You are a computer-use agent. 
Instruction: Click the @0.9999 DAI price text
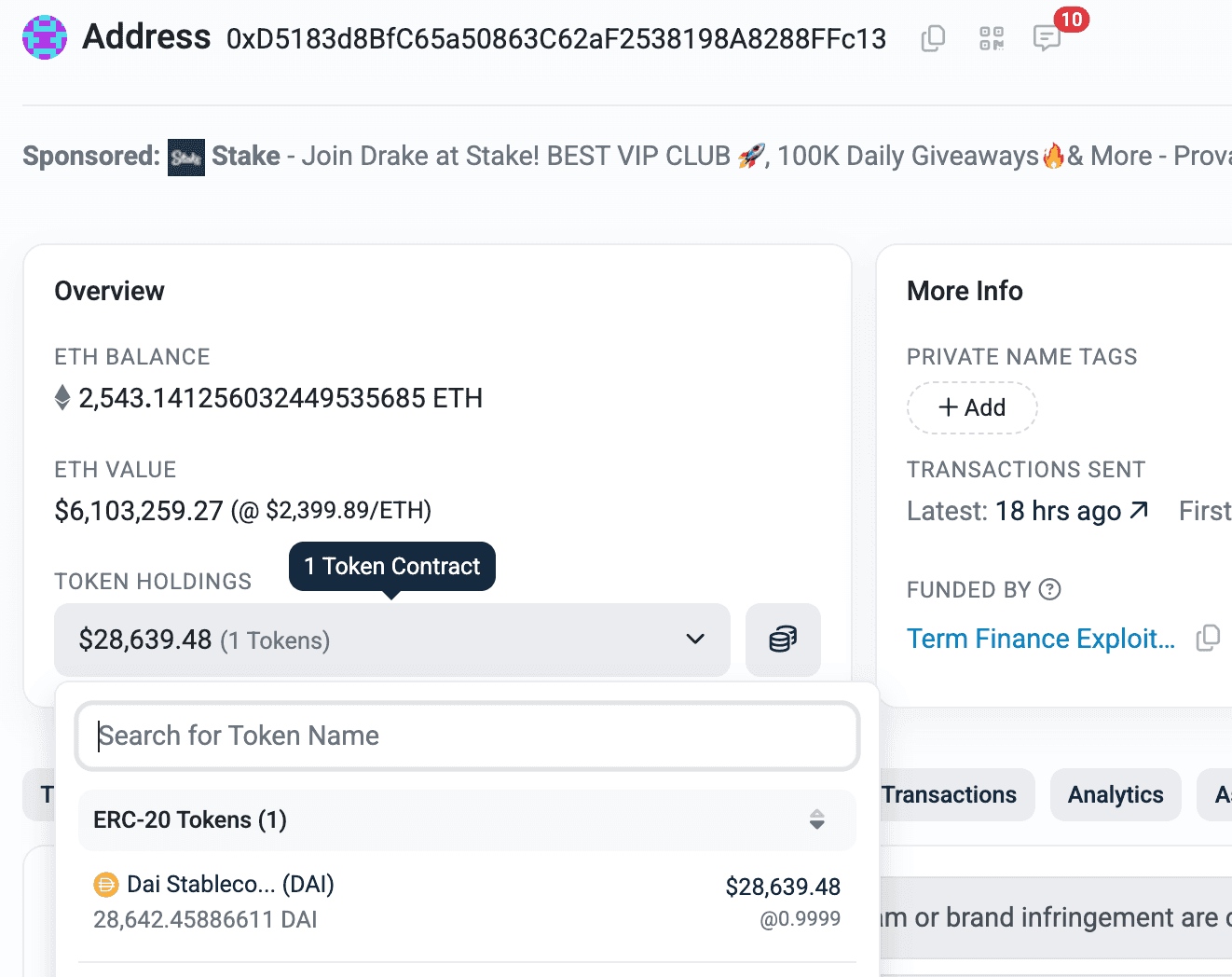pyautogui.click(x=801, y=919)
